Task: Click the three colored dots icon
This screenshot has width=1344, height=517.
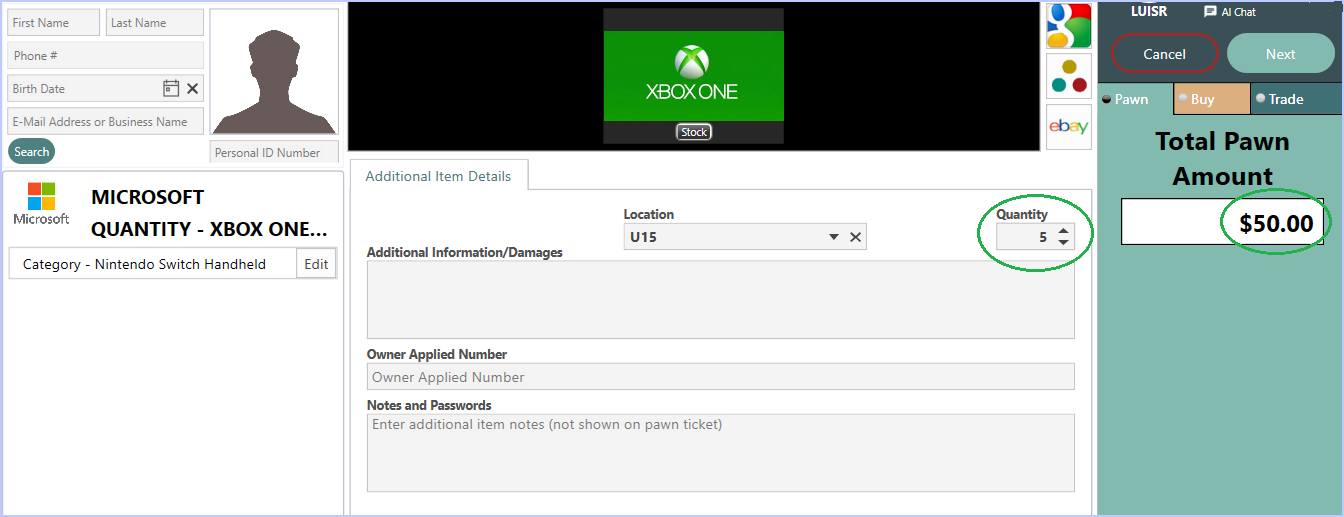Action: (1068, 76)
